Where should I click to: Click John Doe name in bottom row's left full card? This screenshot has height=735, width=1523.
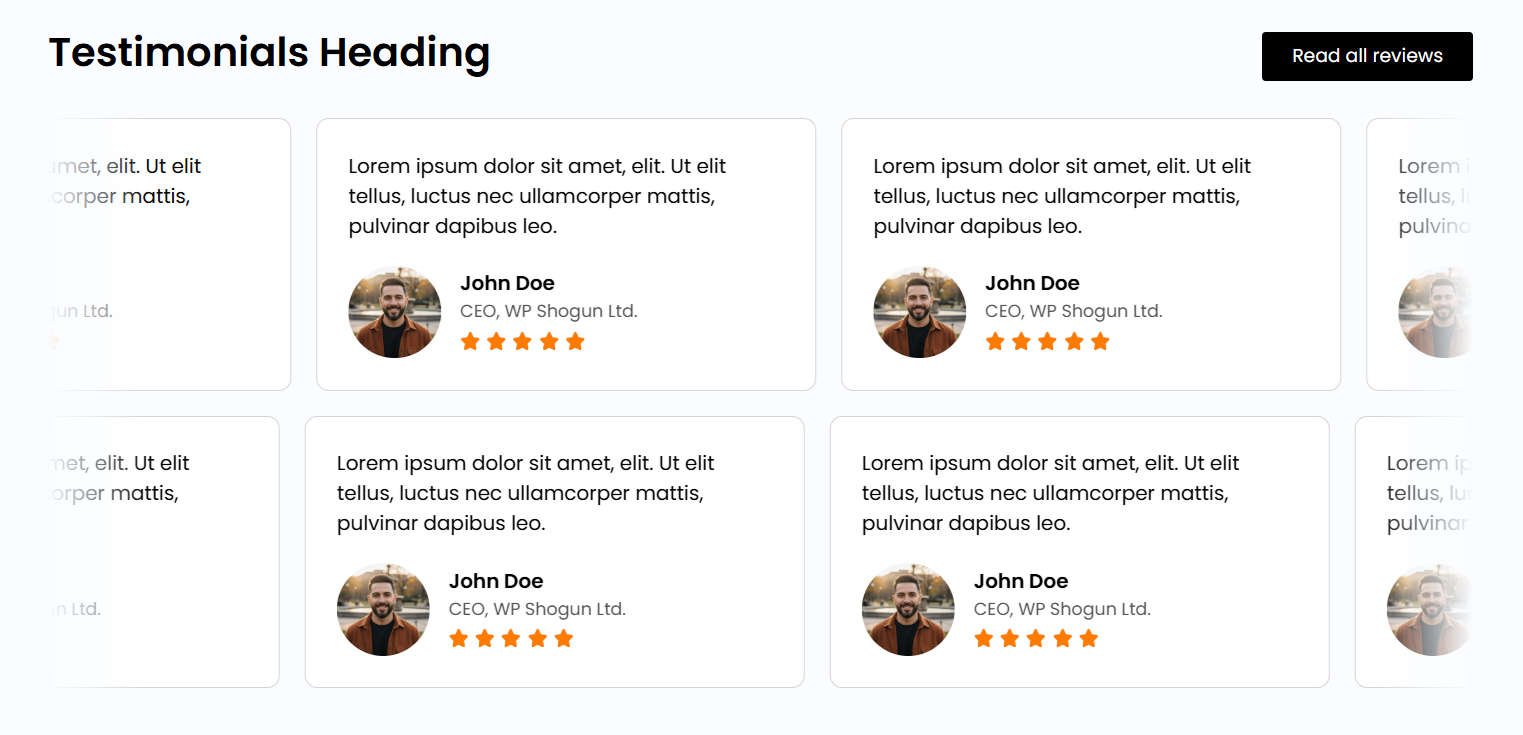(496, 581)
